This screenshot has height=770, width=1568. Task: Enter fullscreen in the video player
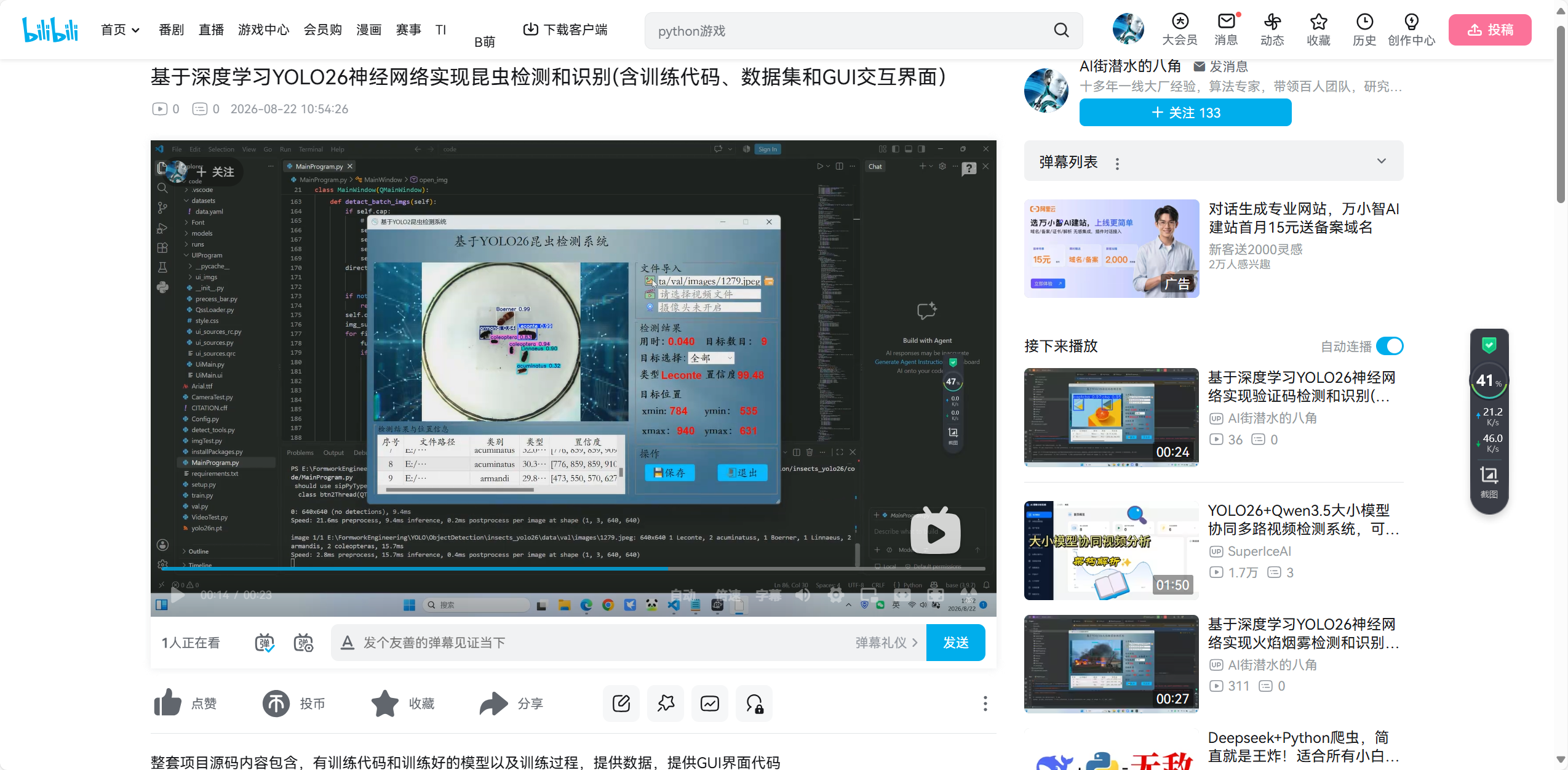point(968,595)
